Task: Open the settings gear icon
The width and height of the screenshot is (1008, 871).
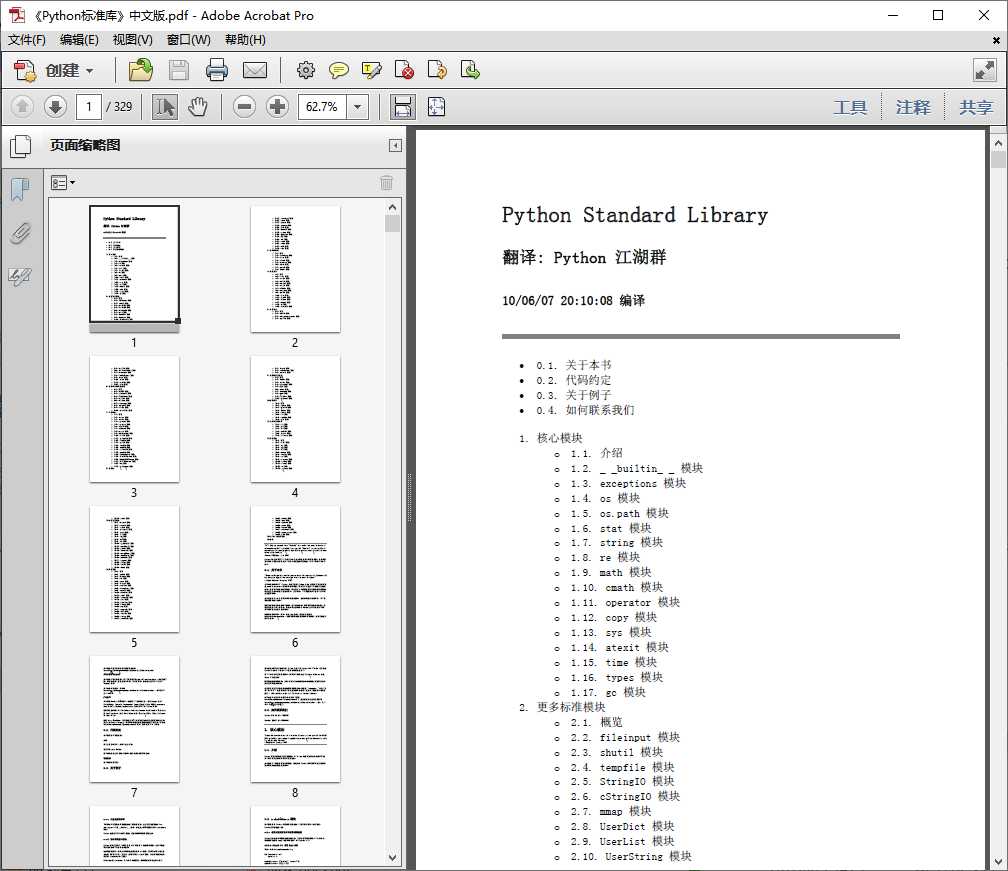Action: coord(305,70)
